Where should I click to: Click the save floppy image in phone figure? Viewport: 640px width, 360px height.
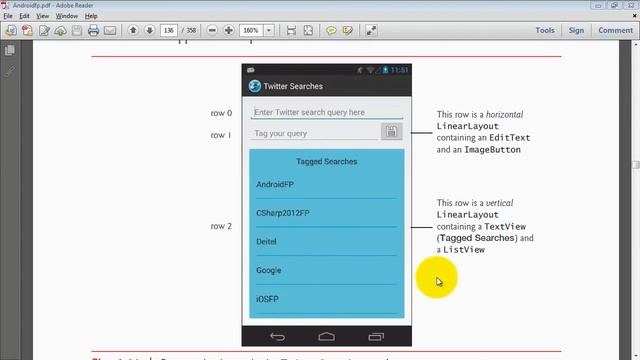391,131
